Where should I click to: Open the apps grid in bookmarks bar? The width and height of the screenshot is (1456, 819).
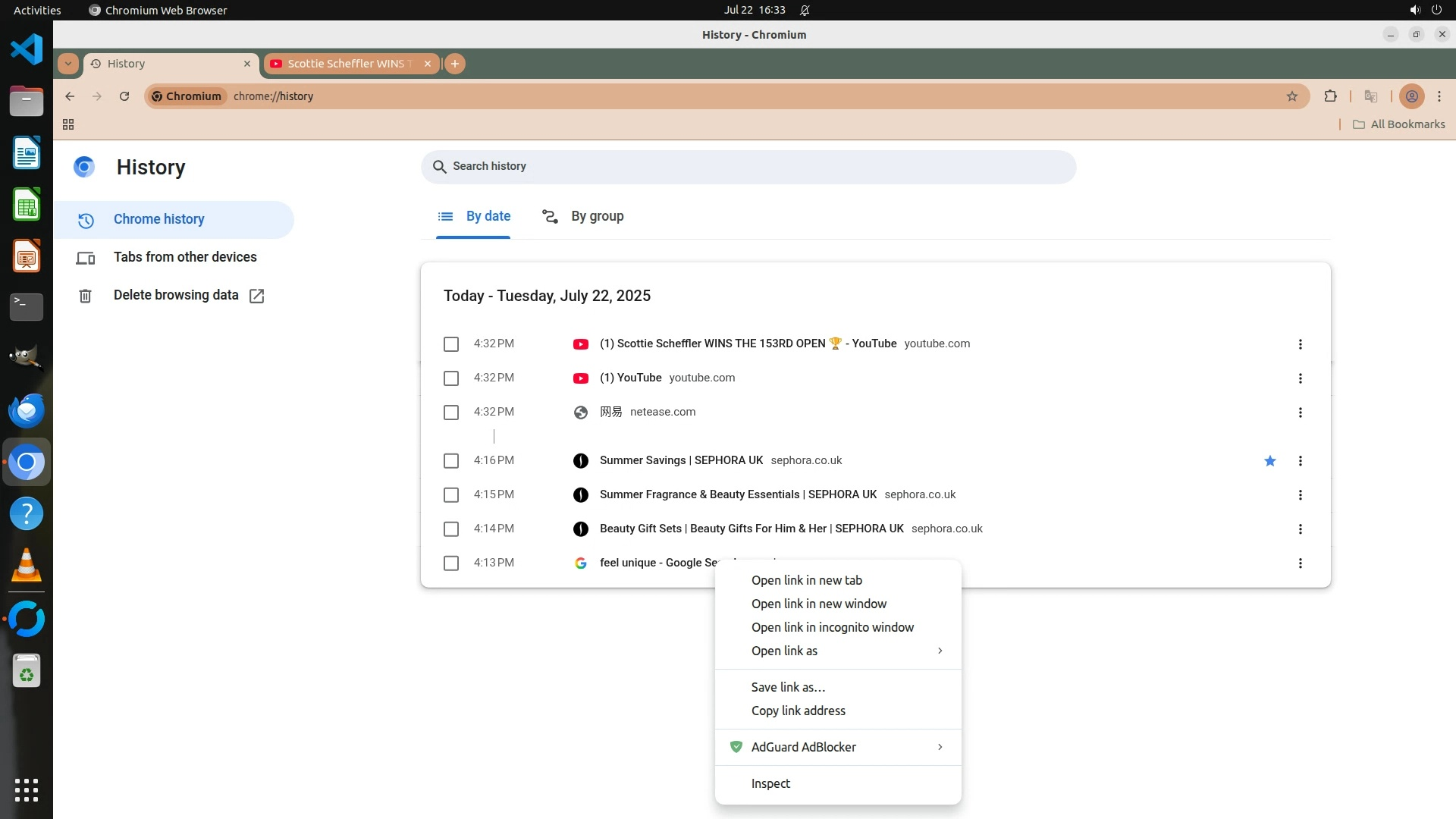pos(68,124)
